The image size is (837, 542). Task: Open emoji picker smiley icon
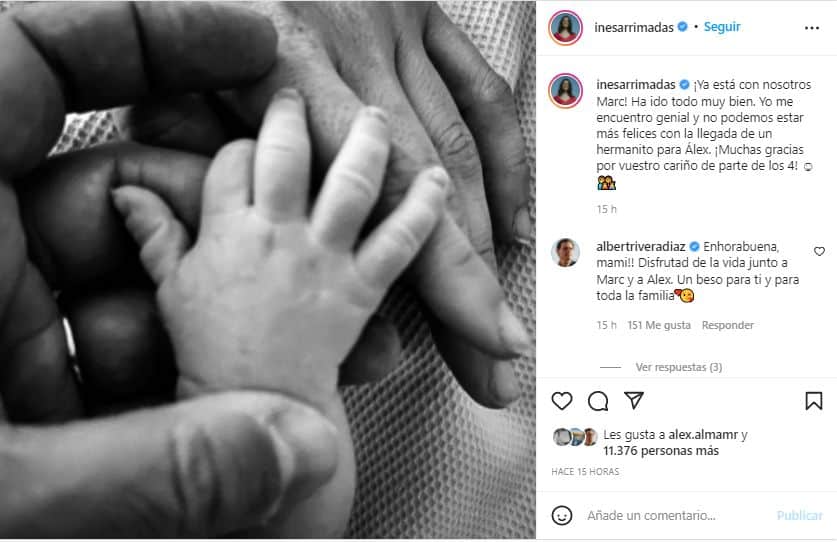[562, 515]
